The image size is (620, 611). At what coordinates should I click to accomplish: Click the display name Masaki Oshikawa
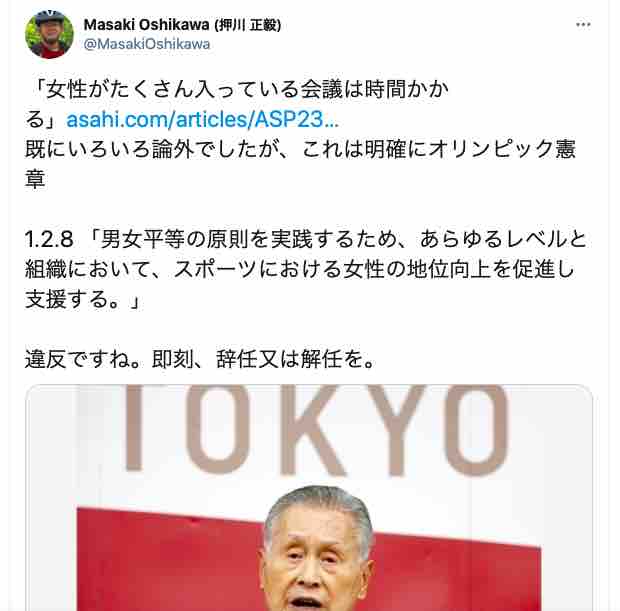pyautogui.click(x=146, y=25)
